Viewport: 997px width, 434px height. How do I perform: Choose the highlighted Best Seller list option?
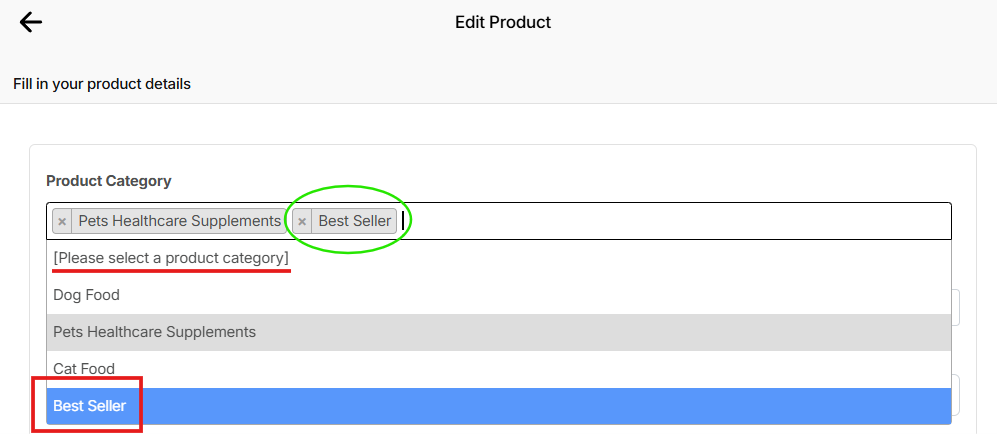pyautogui.click(x=90, y=406)
